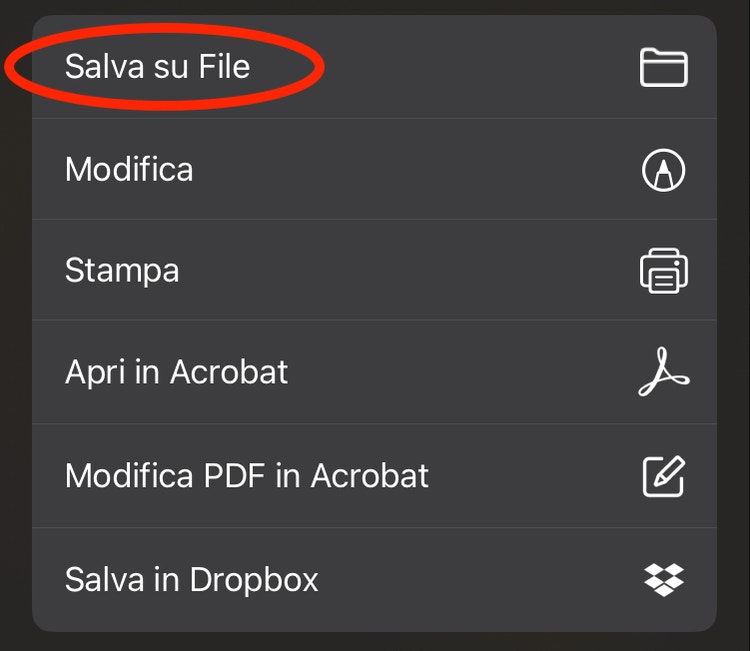Select the Modifica PDF in Acrobat label
This screenshot has width=750, height=651.
pyautogui.click(x=247, y=475)
